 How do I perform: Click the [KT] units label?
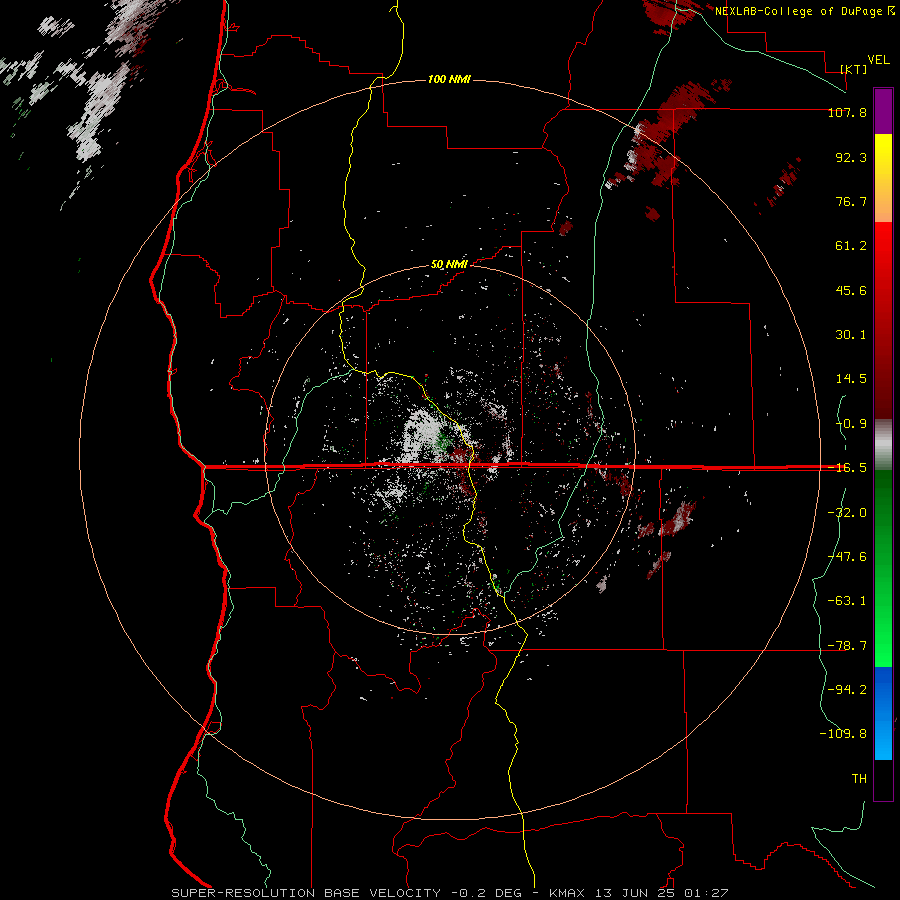point(854,69)
